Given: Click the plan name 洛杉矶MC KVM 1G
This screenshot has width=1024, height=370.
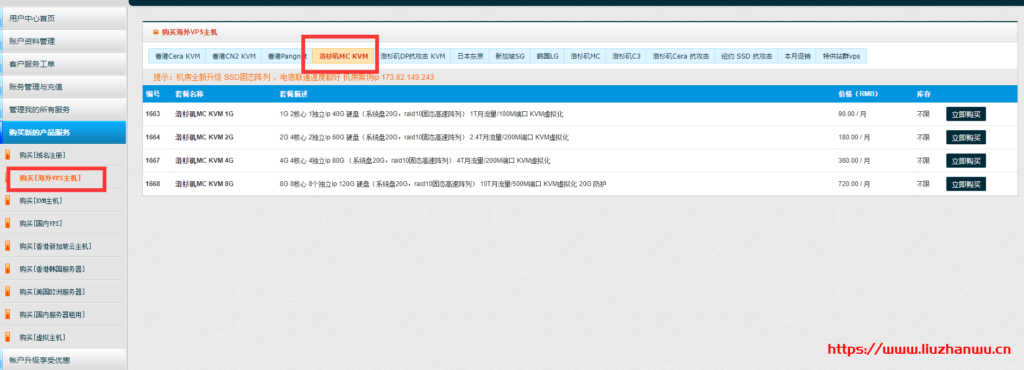Looking at the screenshot, I should (x=204, y=114).
